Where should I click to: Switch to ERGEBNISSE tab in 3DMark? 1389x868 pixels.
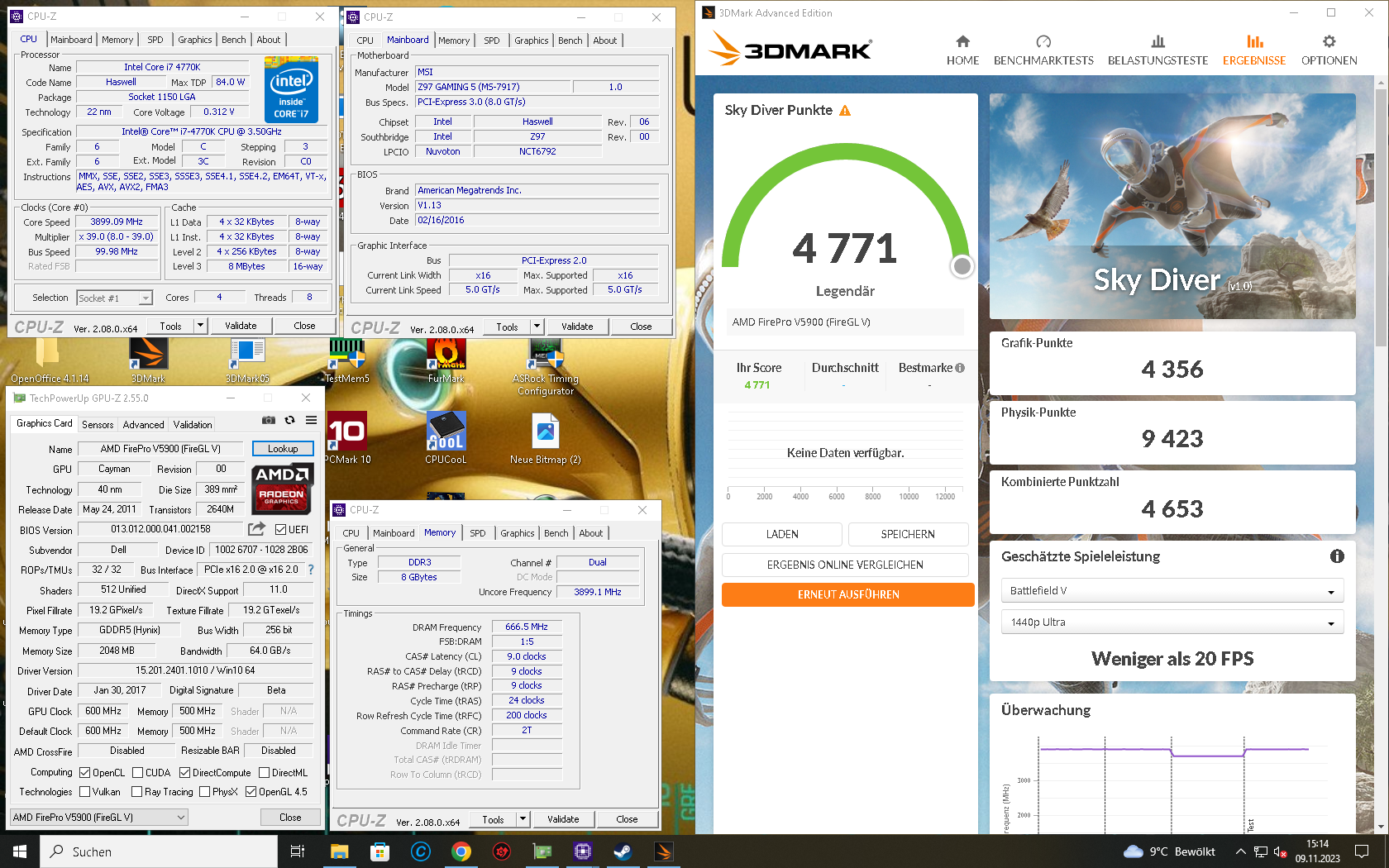(1254, 50)
